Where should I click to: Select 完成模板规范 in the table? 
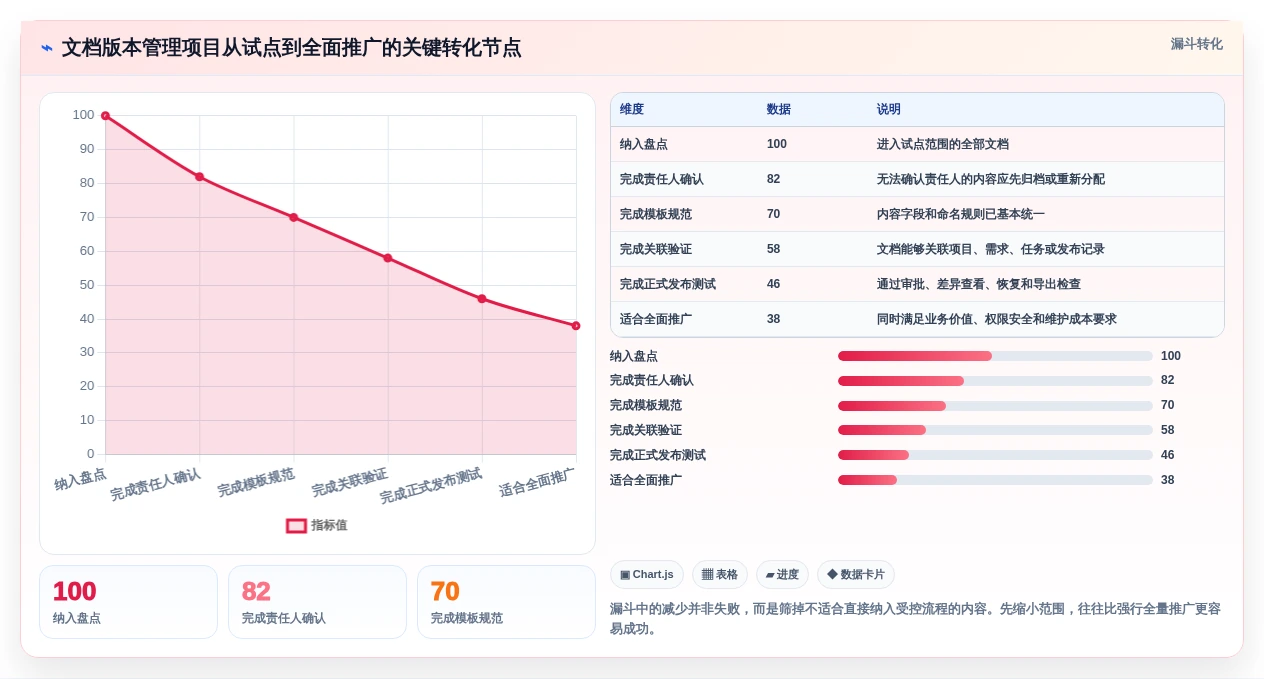(656, 214)
